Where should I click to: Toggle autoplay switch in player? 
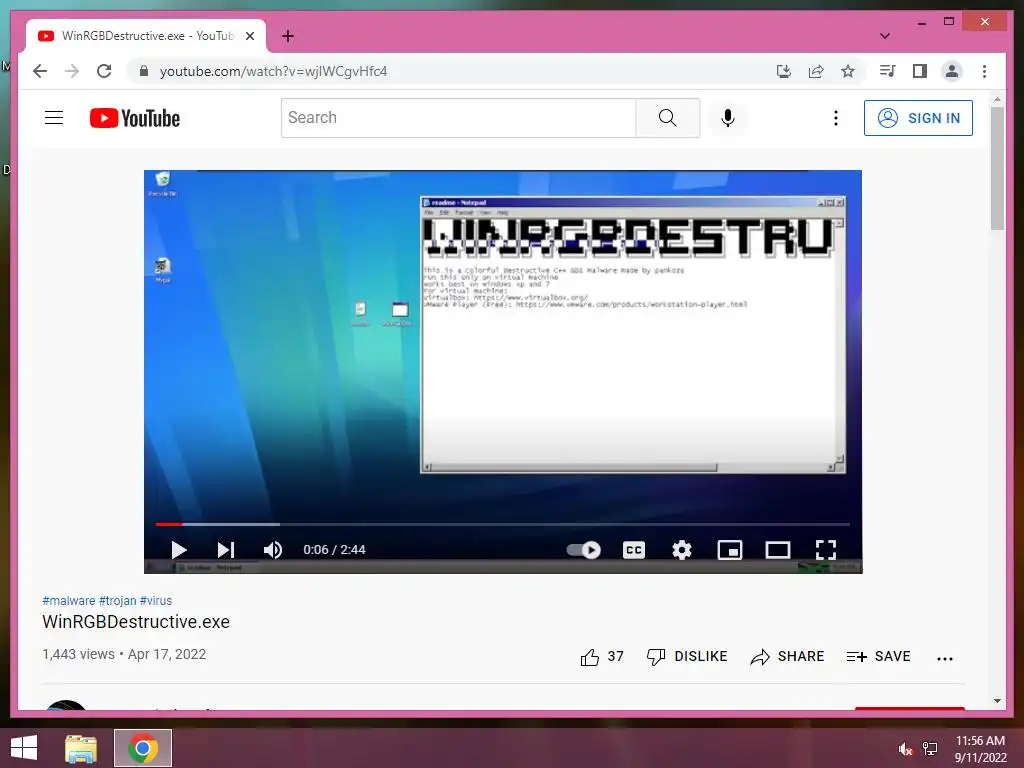(583, 550)
